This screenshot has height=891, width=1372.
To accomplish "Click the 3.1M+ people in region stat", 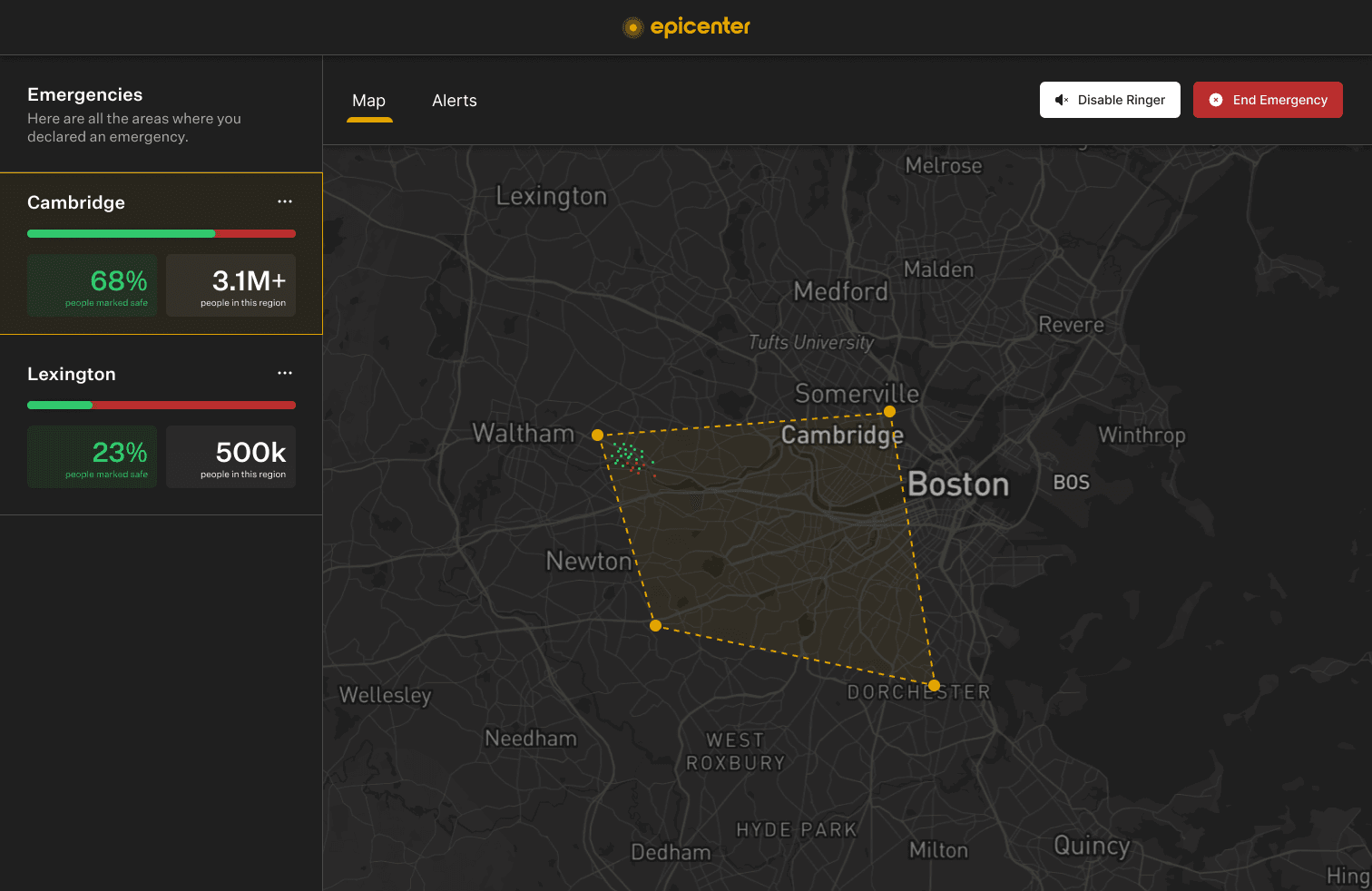I will click(230, 285).
